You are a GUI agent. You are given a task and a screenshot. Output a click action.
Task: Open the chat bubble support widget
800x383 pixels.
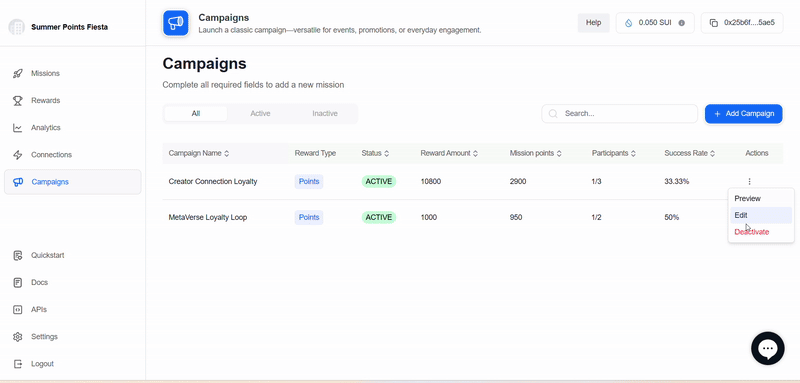click(x=767, y=348)
